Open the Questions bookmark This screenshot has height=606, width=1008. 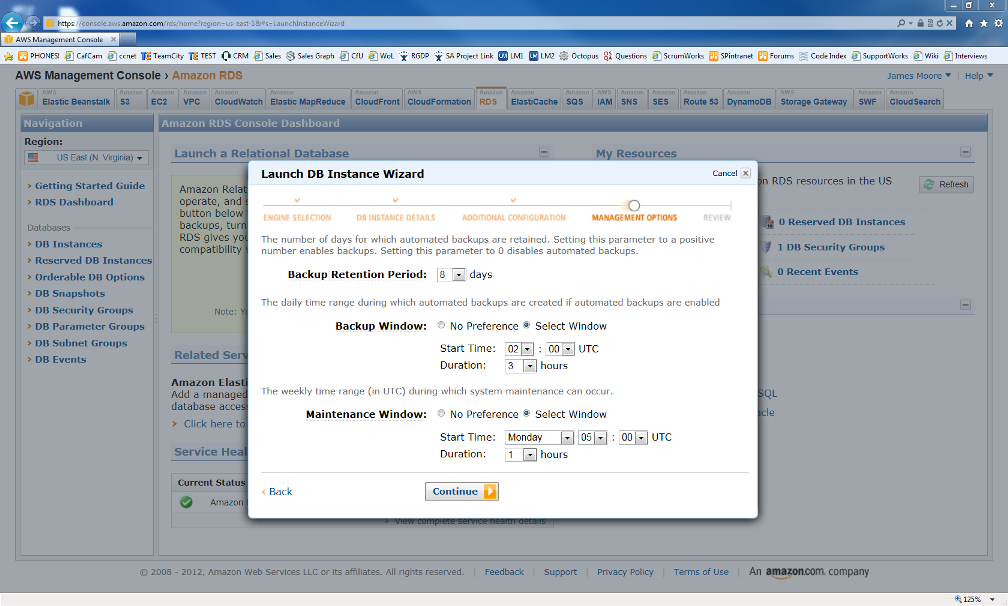point(625,56)
